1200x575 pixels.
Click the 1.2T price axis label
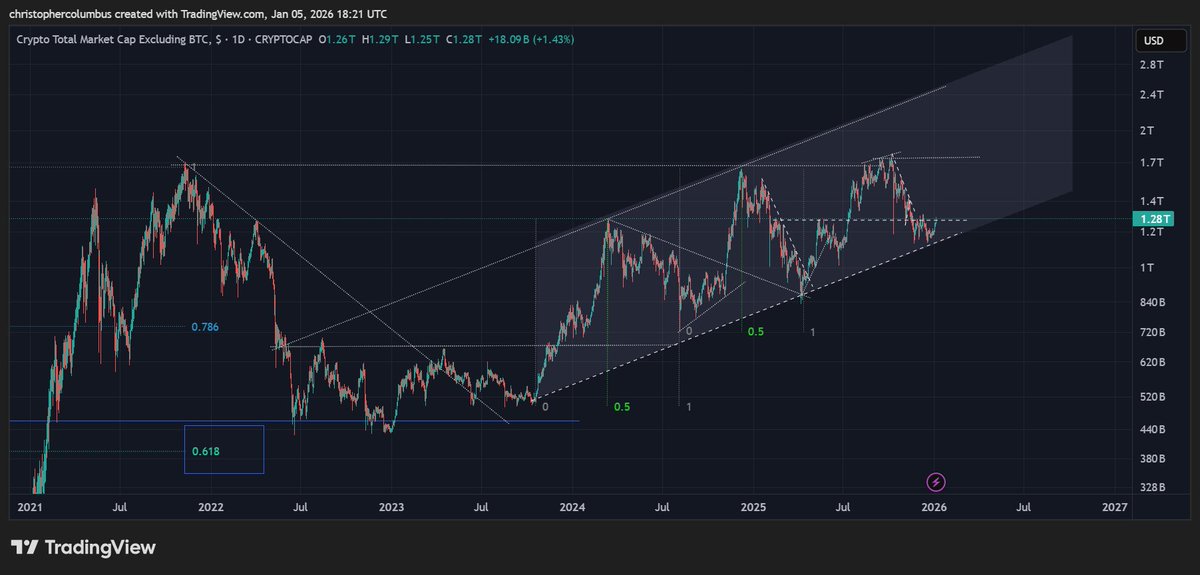point(1153,232)
